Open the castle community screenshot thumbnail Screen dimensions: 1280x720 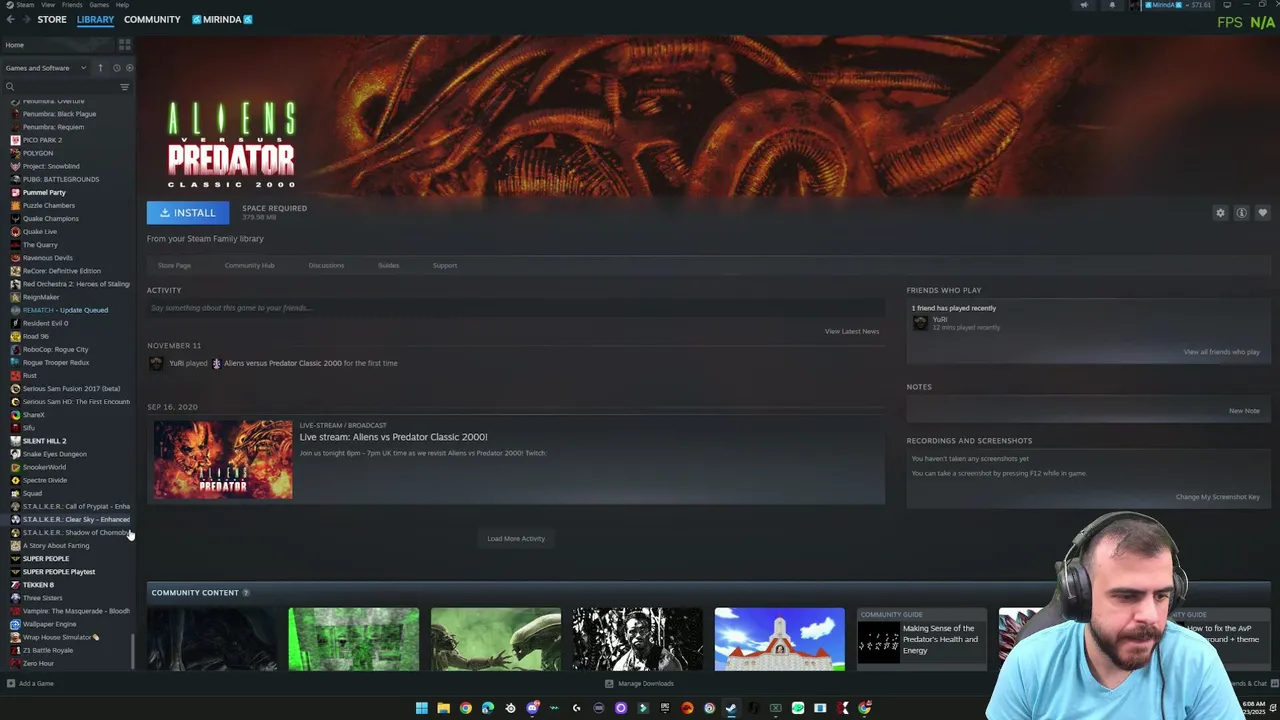tap(779, 639)
